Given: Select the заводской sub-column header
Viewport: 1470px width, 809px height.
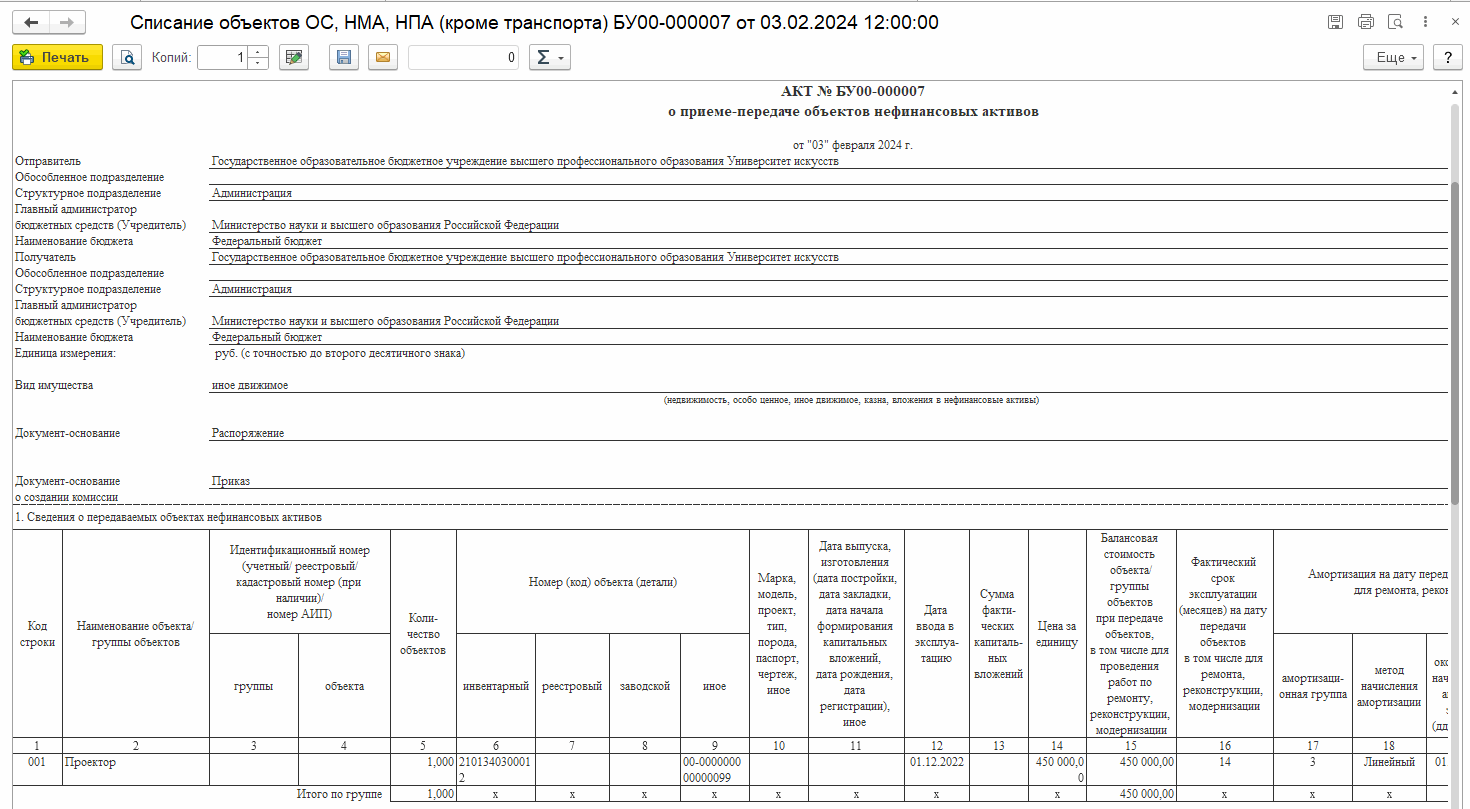Looking at the screenshot, I should [644, 686].
